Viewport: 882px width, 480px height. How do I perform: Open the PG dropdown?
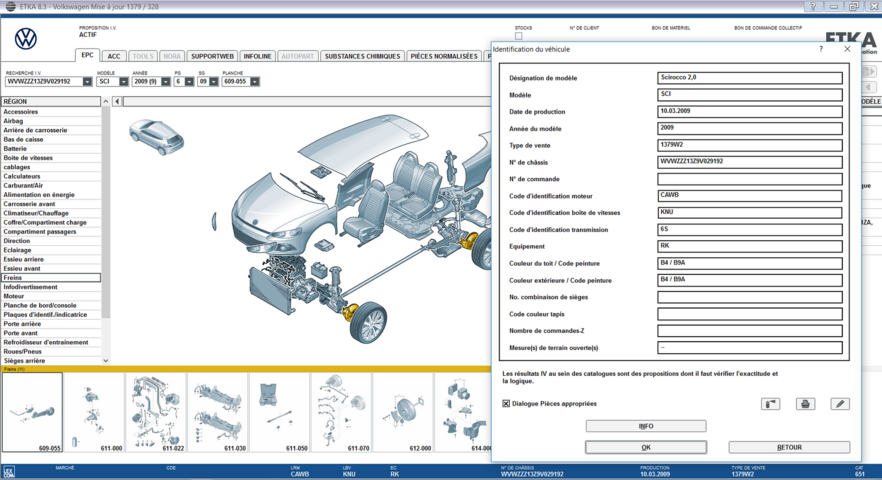(x=189, y=82)
